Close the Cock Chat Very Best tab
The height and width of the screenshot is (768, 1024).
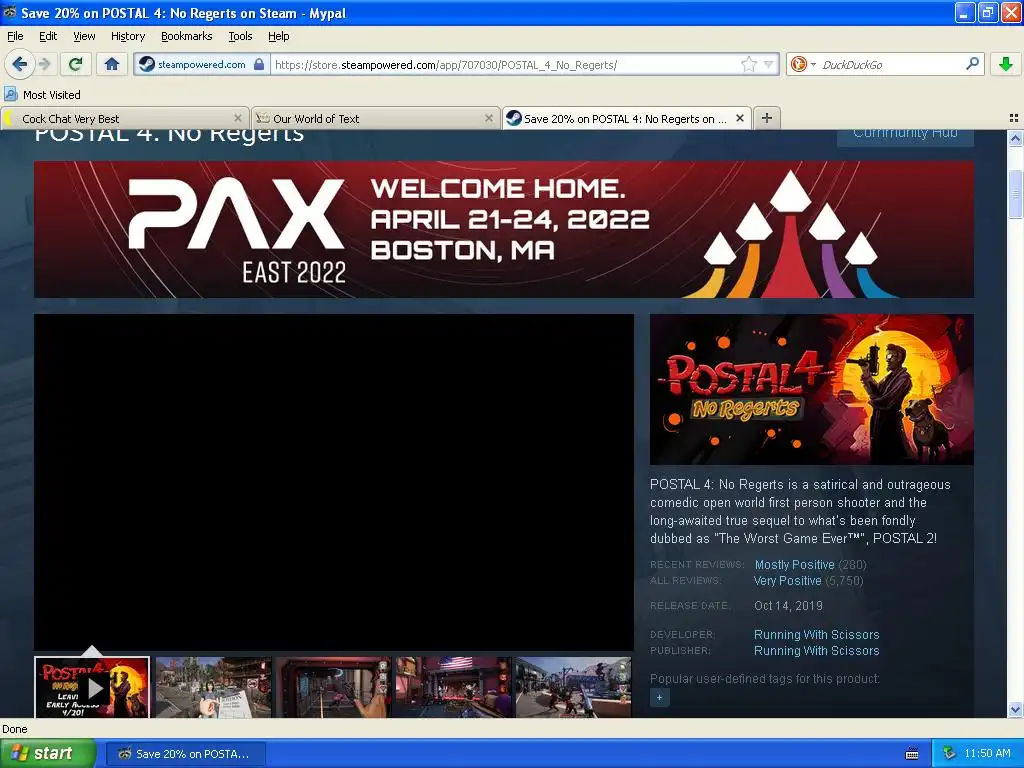pos(238,118)
